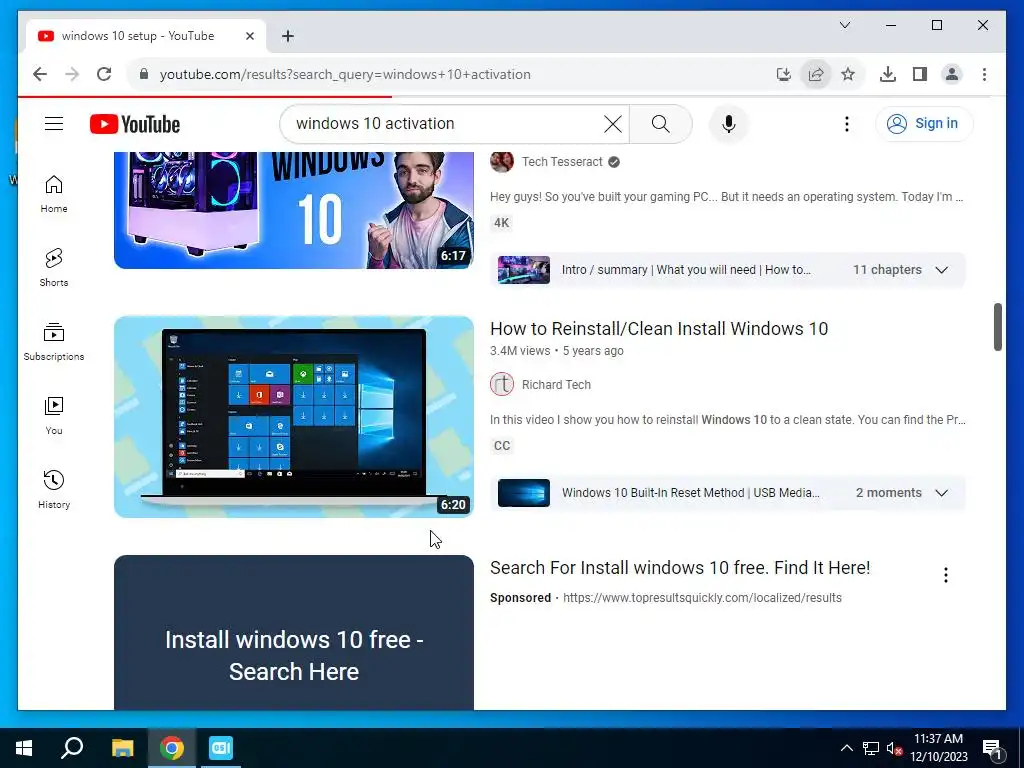Open the tab search chevron in title bar
This screenshot has height=768, width=1024.
tap(844, 25)
